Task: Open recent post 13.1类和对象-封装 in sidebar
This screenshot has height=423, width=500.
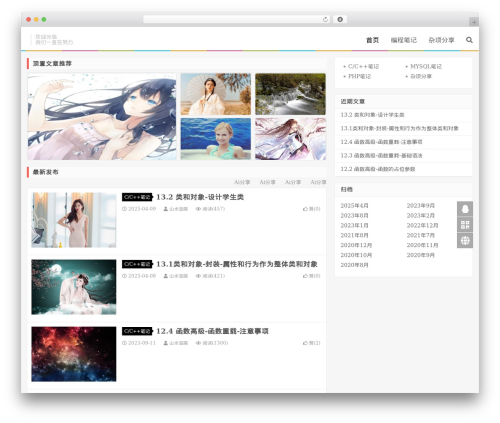Action: 399,128
